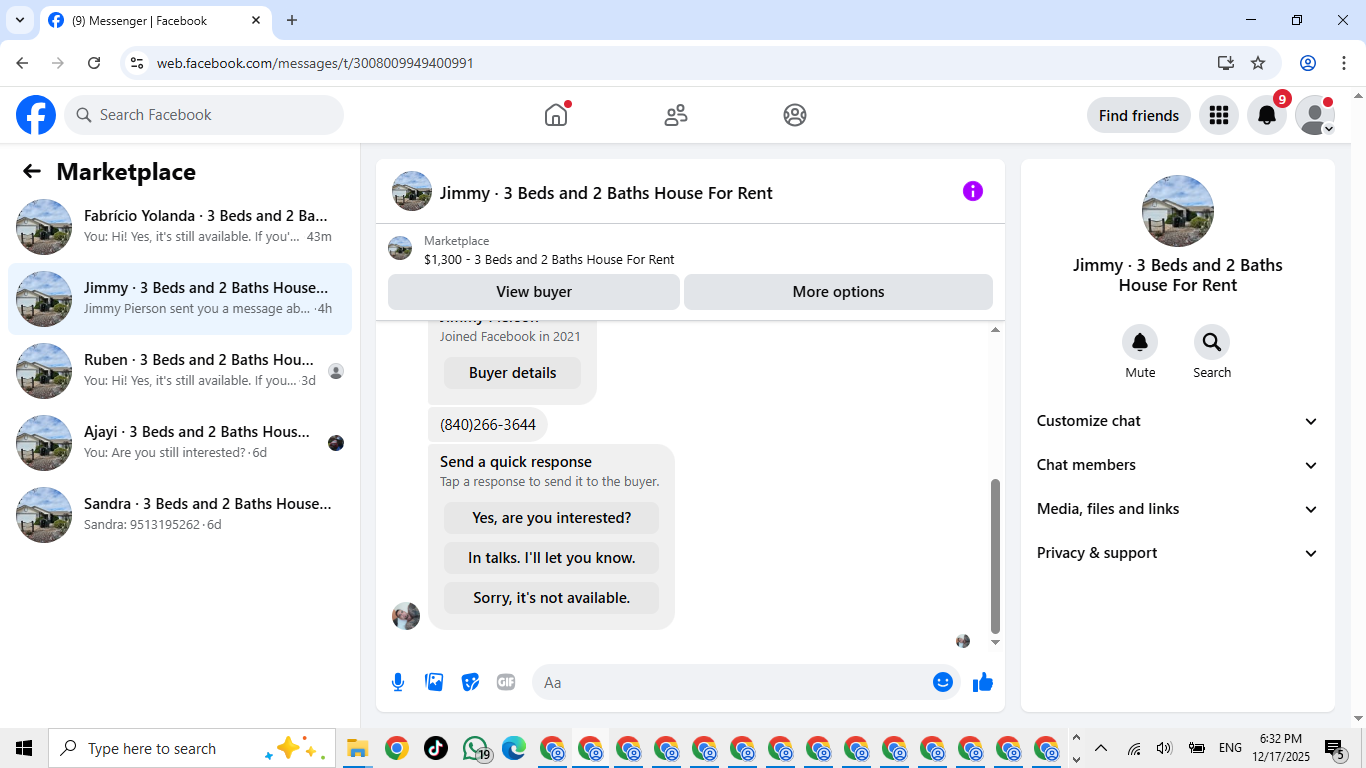Open the notifications bell with 9 badge
The image size is (1366, 768).
pyautogui.click(x=1267, y=115)
